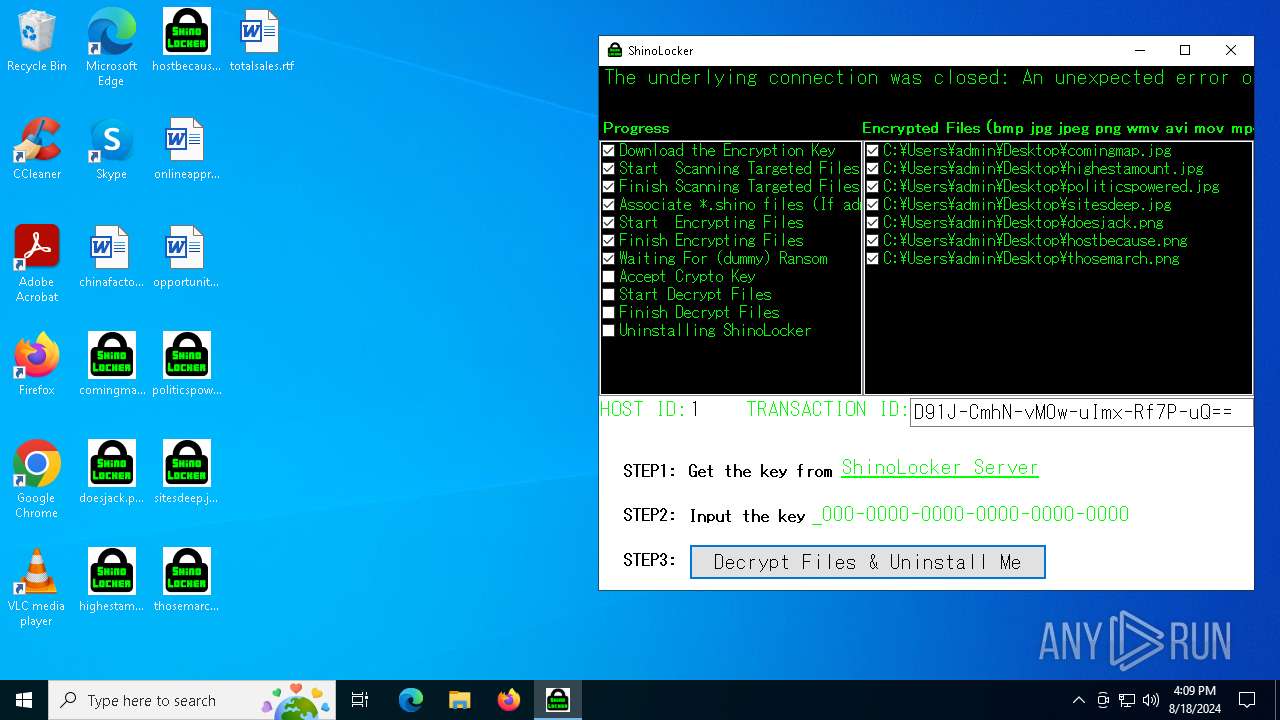The width and height of the screenshot is (1280, 720).
Task: Open the VLC media player shortcut
Action: tap(37, 588)
